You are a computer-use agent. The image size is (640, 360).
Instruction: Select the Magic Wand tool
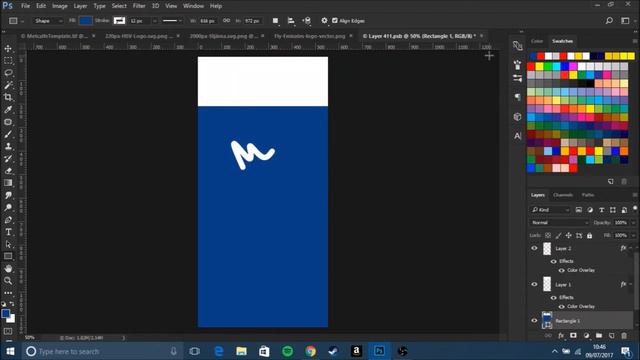coord(8,85)
